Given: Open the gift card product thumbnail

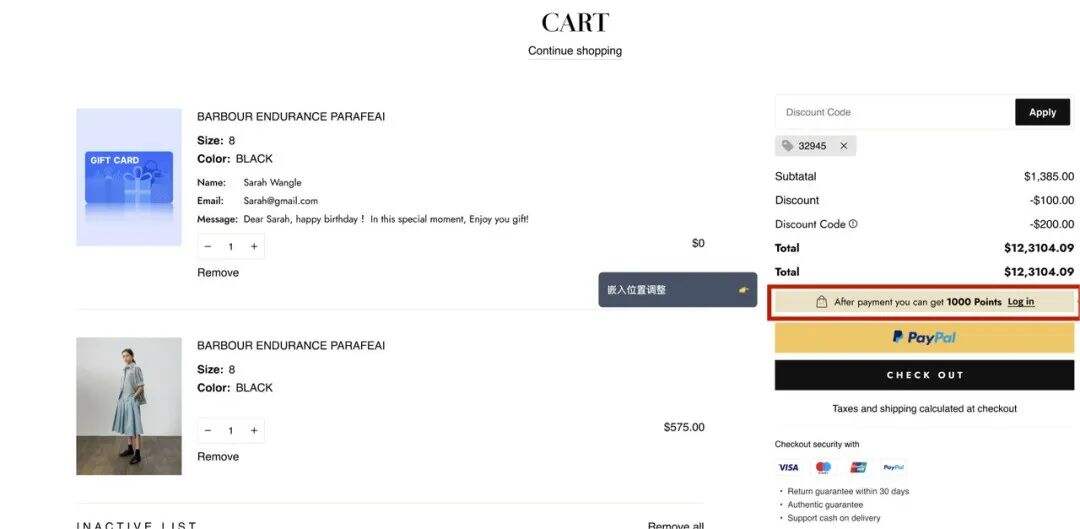Looking at the screenshot, I should click(x=129, y=177).
